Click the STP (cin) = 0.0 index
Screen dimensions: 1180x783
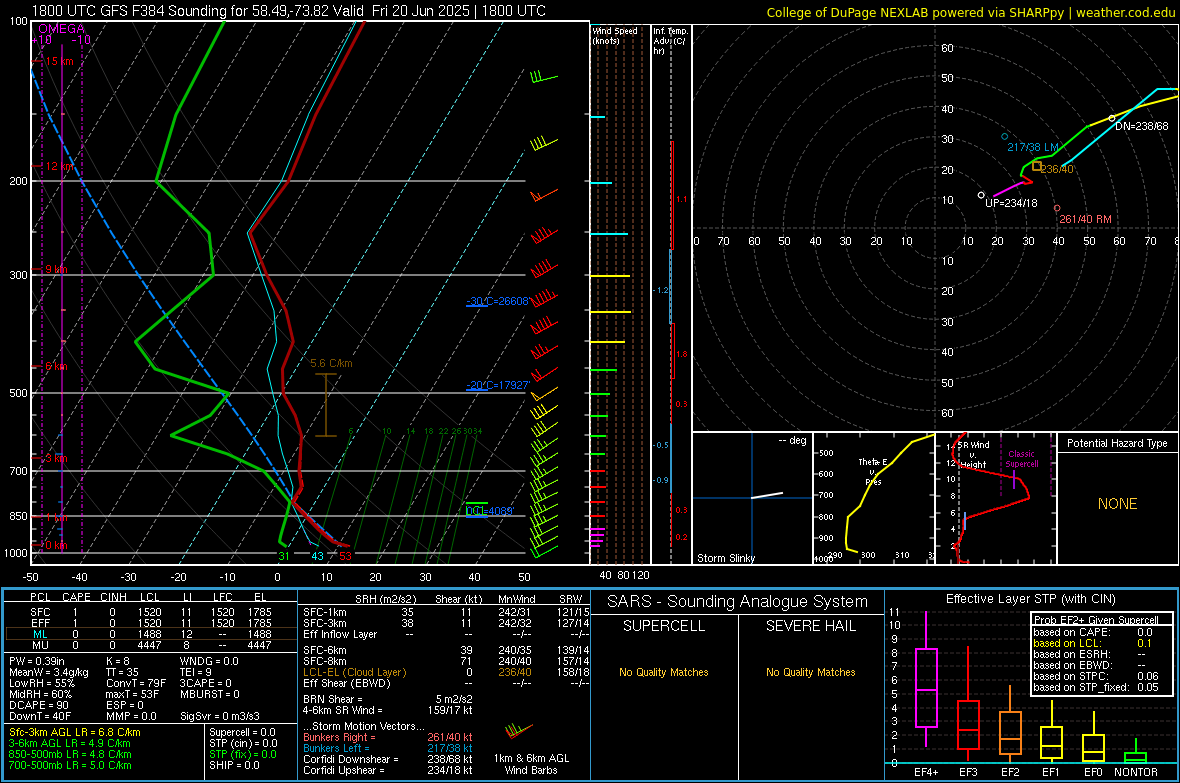(x=243, y=743)
